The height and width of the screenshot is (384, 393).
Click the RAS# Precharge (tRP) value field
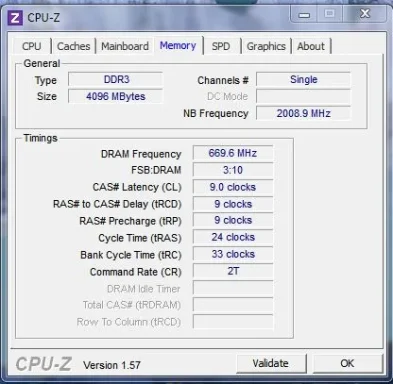pos(233,220)
